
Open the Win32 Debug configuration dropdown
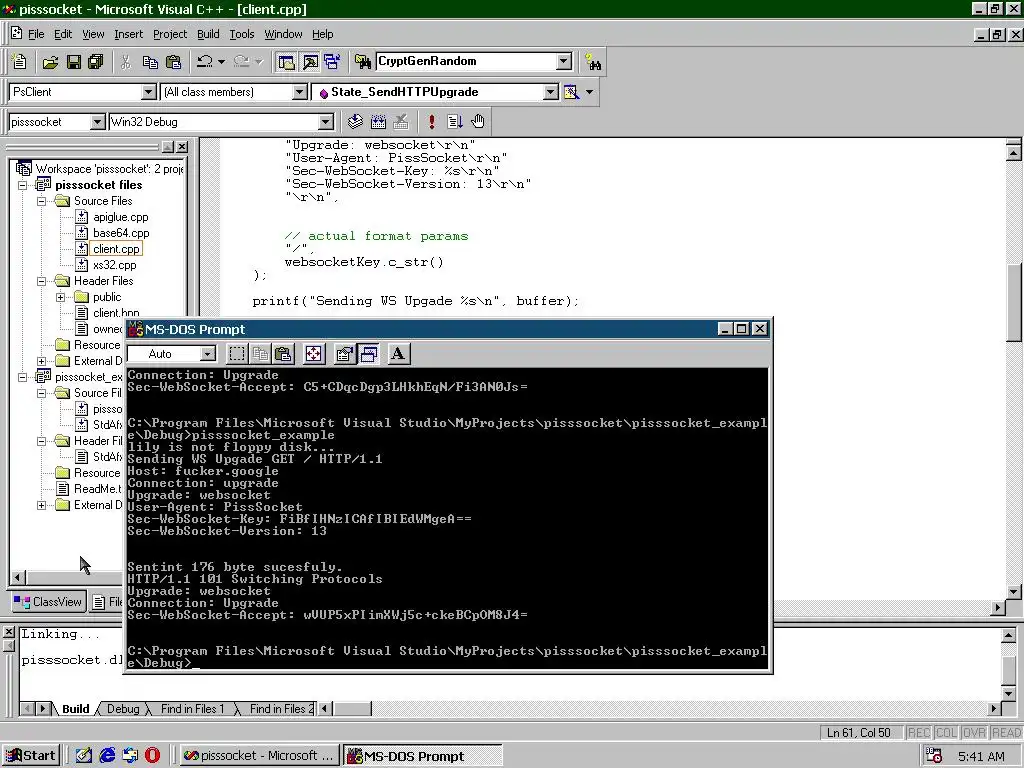pos(326,122)
